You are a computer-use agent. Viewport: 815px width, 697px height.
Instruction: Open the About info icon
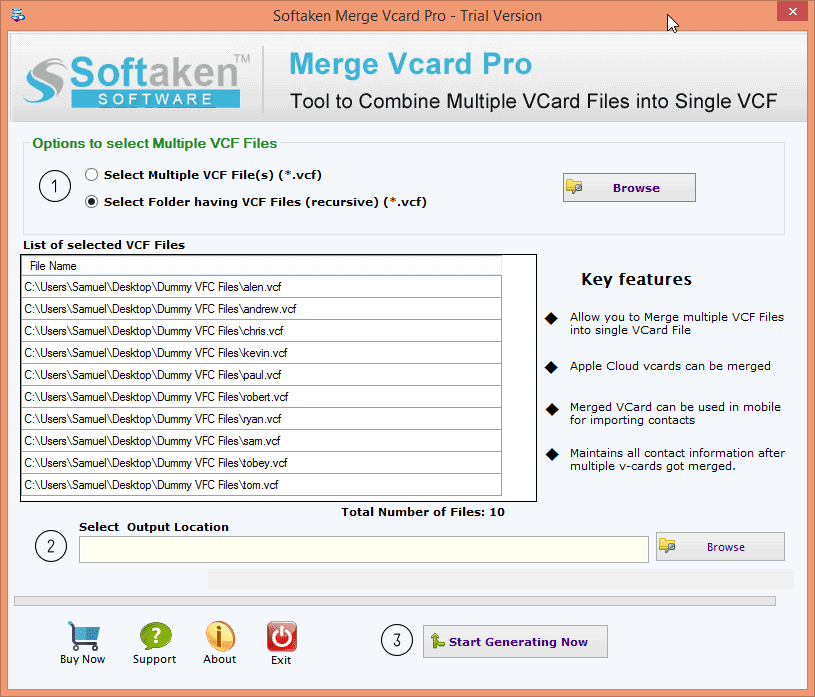coord(220,636)
